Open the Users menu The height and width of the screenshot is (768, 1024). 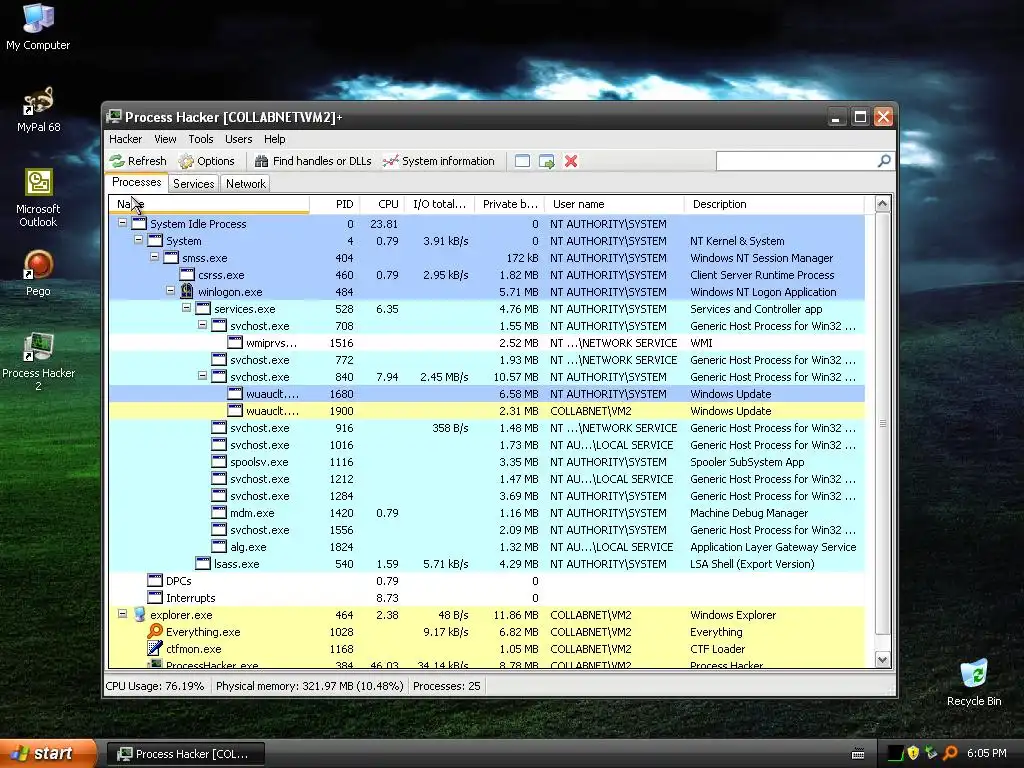coord(238,139)
